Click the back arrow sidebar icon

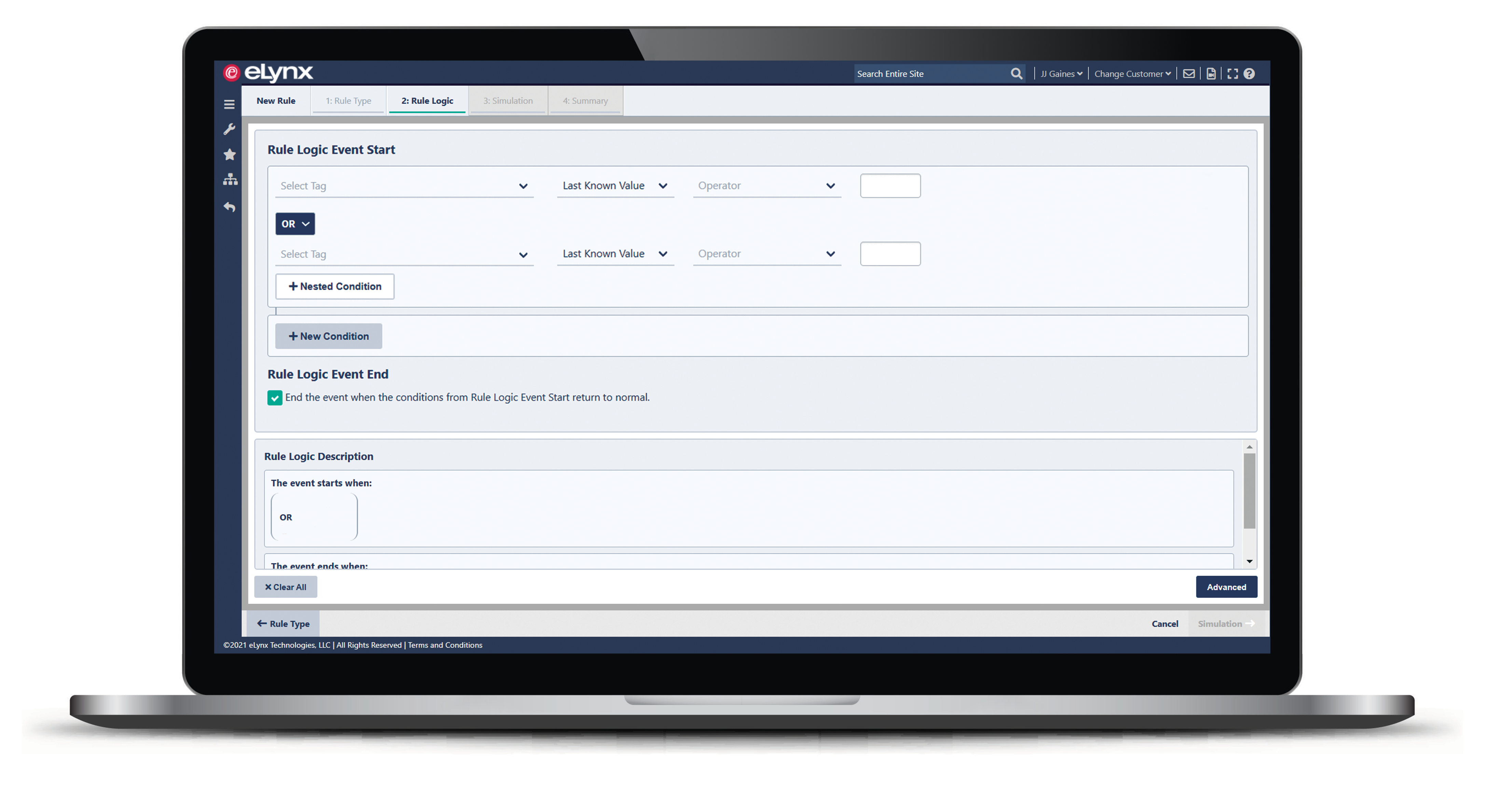(230, 207)
